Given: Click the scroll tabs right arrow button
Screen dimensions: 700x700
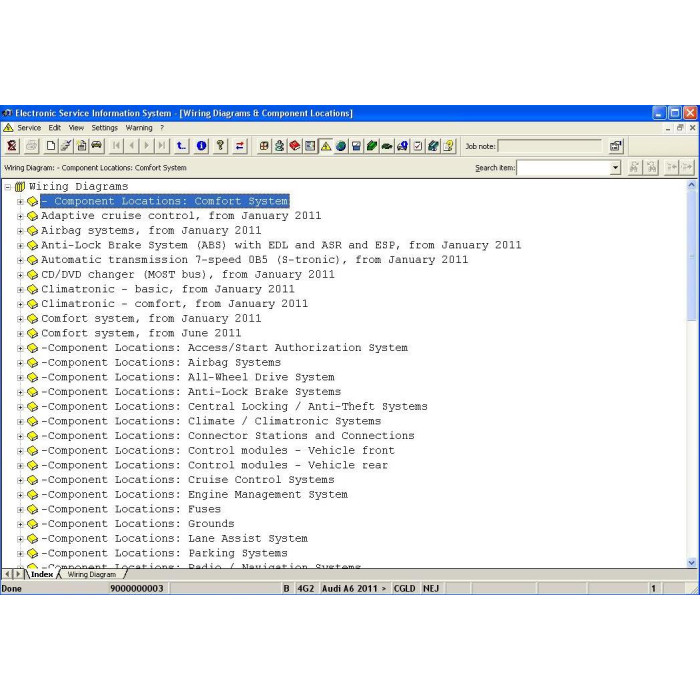Looking at the screenshot, I should (18, 574).
